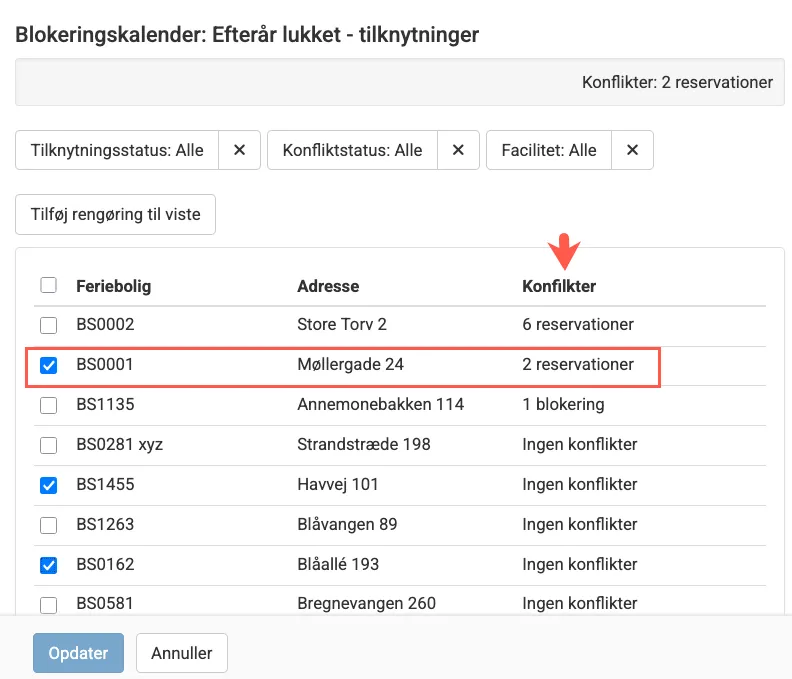Click the BS1455 holiday home name
The height and width of the screenshot is (679, 792).
(105, 484)
